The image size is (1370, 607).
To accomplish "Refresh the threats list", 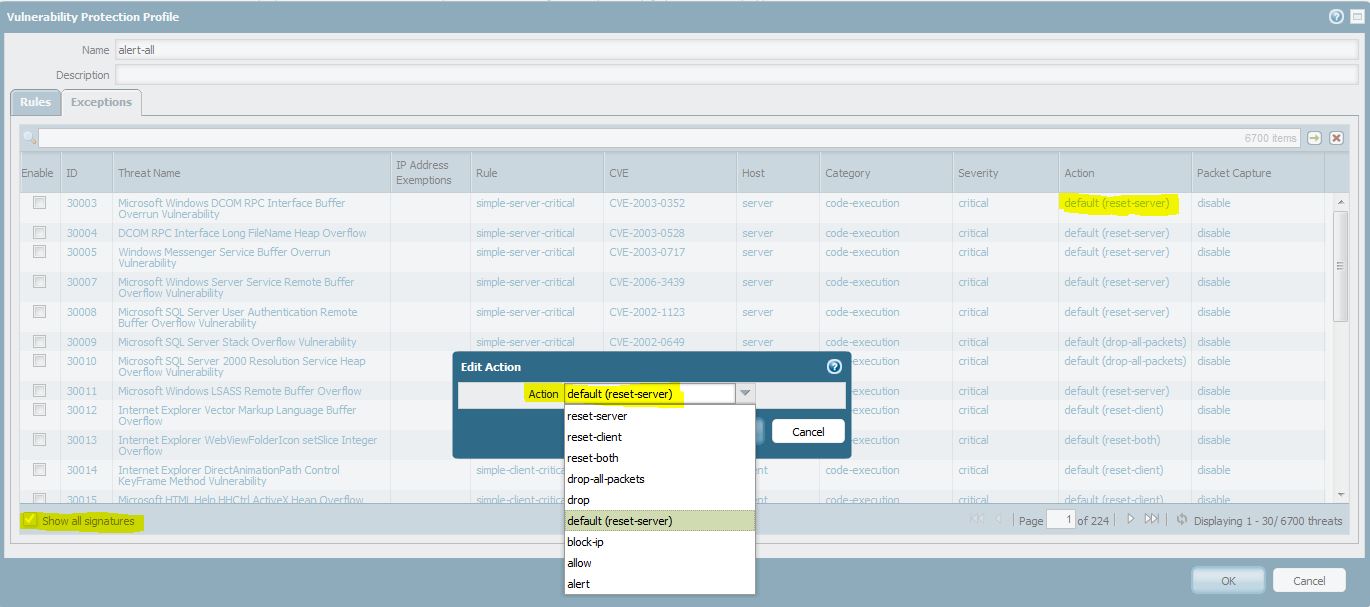I will 1182,520.
